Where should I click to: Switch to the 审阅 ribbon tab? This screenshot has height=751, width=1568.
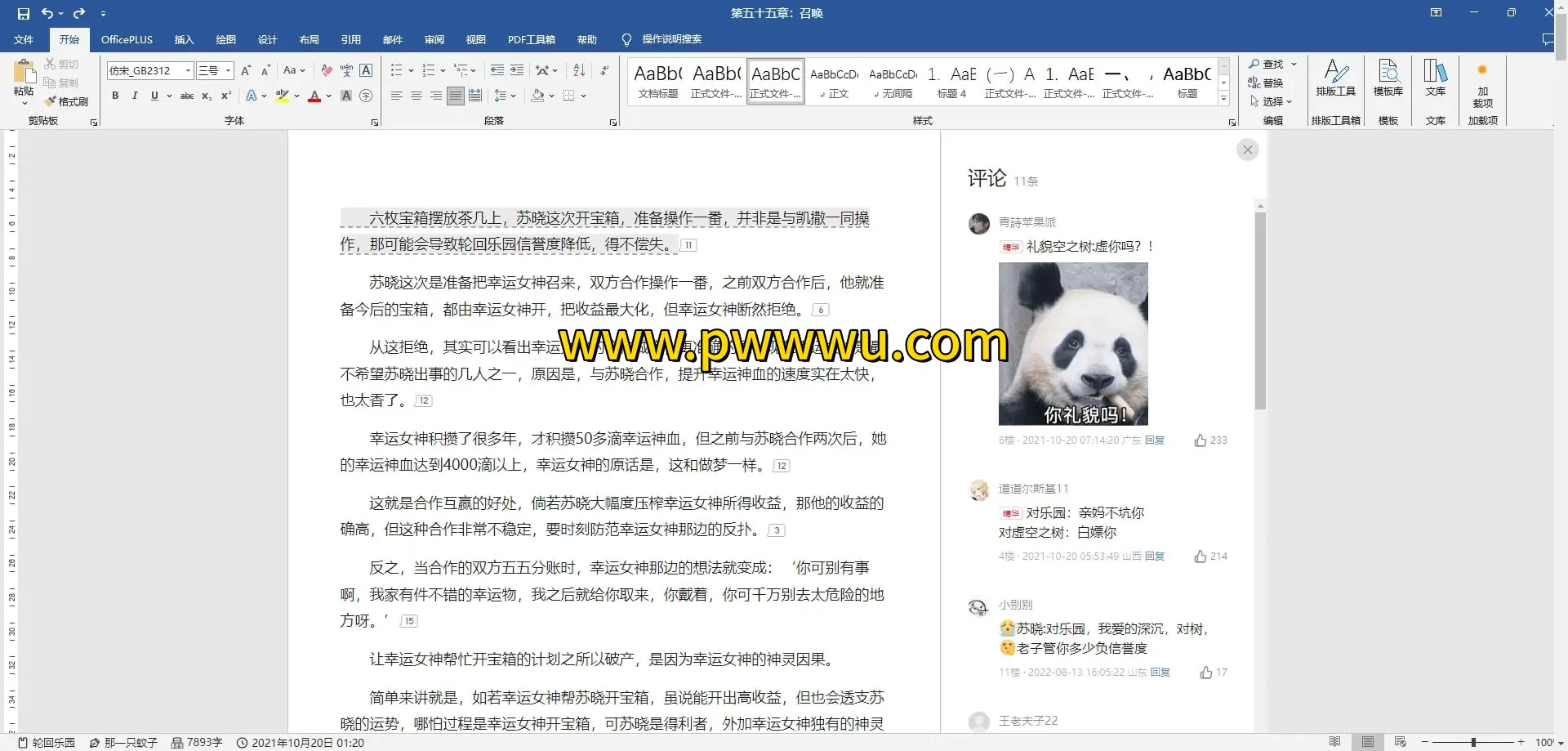(x=434, y=39)
